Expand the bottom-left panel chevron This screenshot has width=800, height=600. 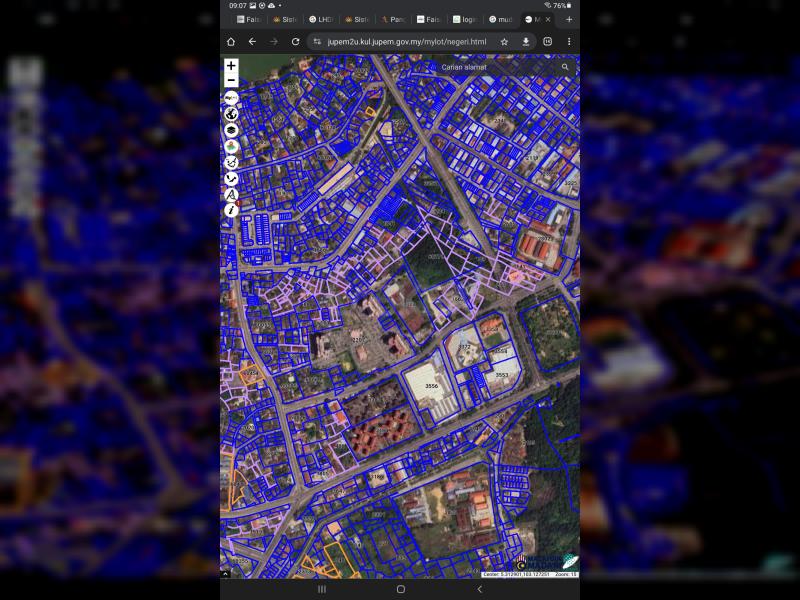click(225, 574)
